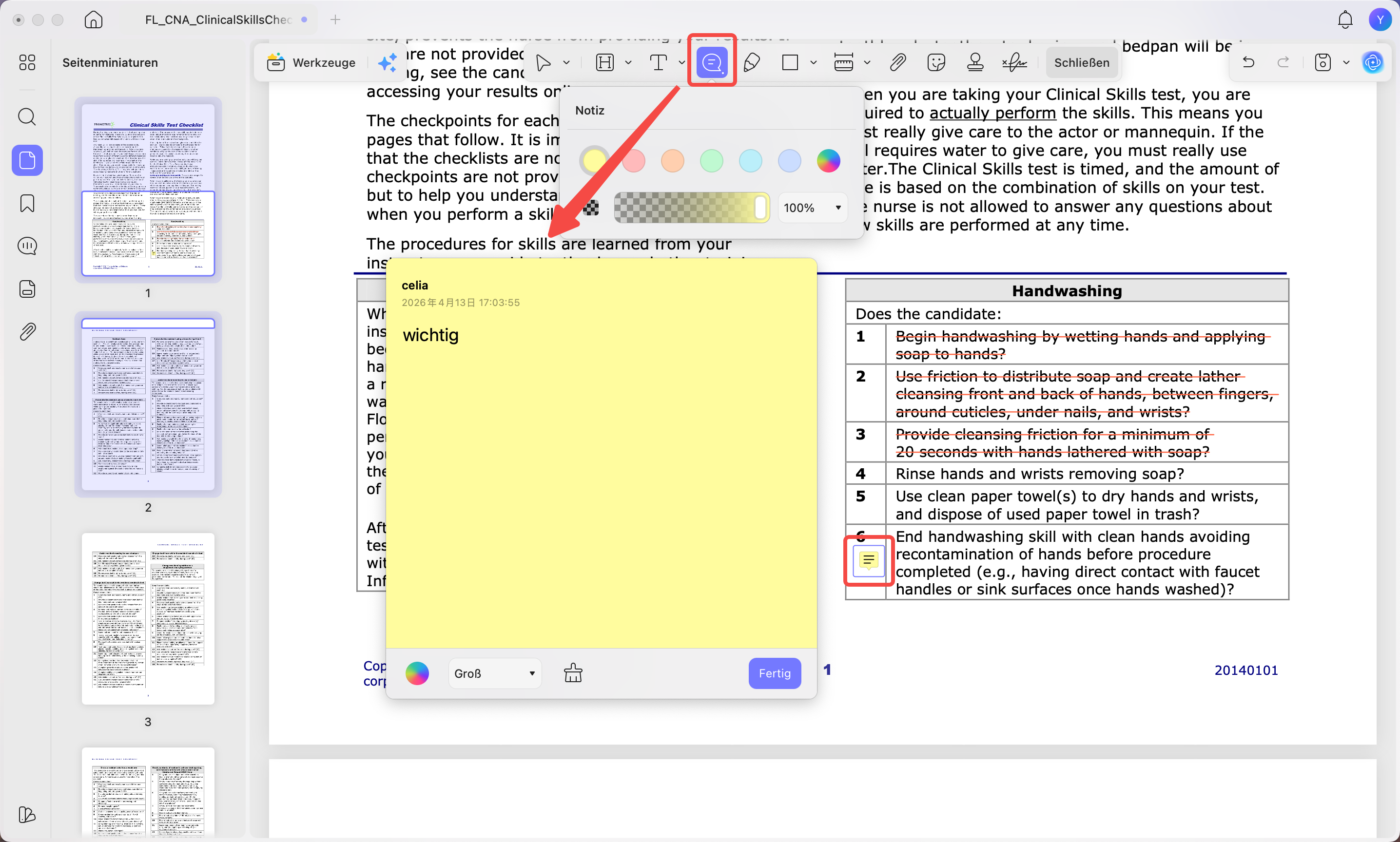Choose the red note color

pyautogui.click(x=633, y=161)
